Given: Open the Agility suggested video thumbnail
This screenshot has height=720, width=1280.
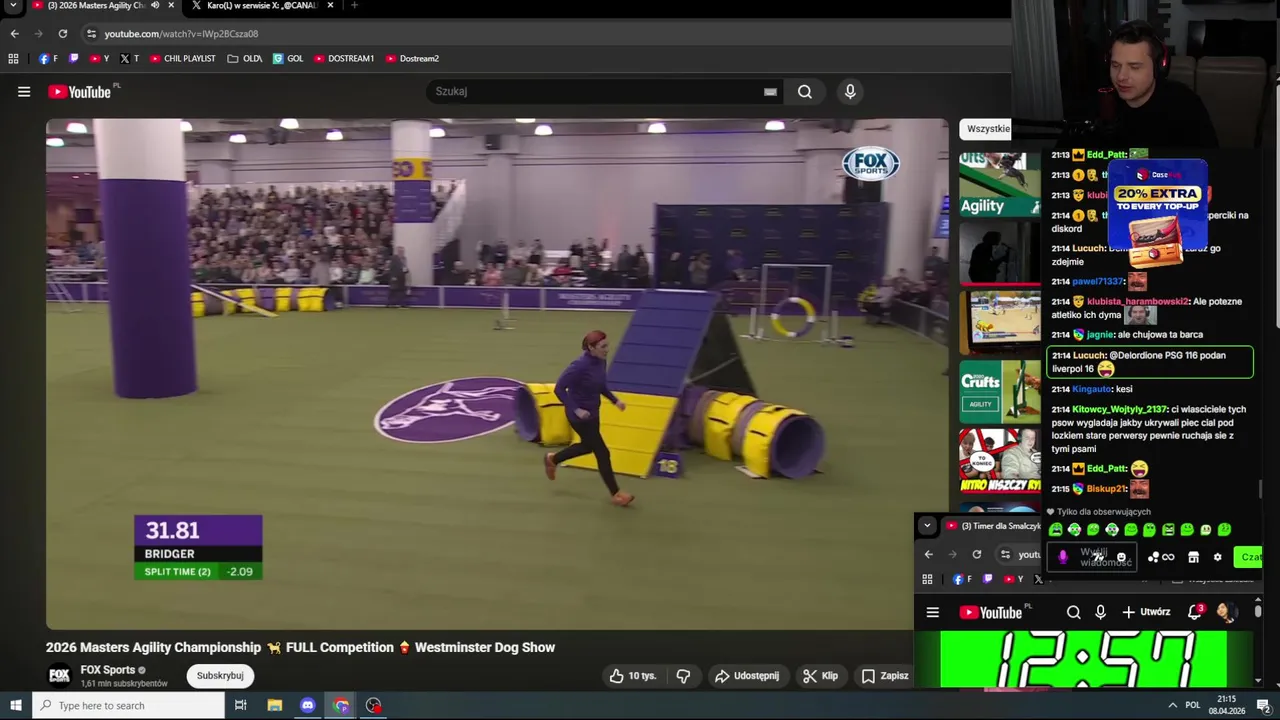Looking at the screenshot, I should tap(999, 184).
